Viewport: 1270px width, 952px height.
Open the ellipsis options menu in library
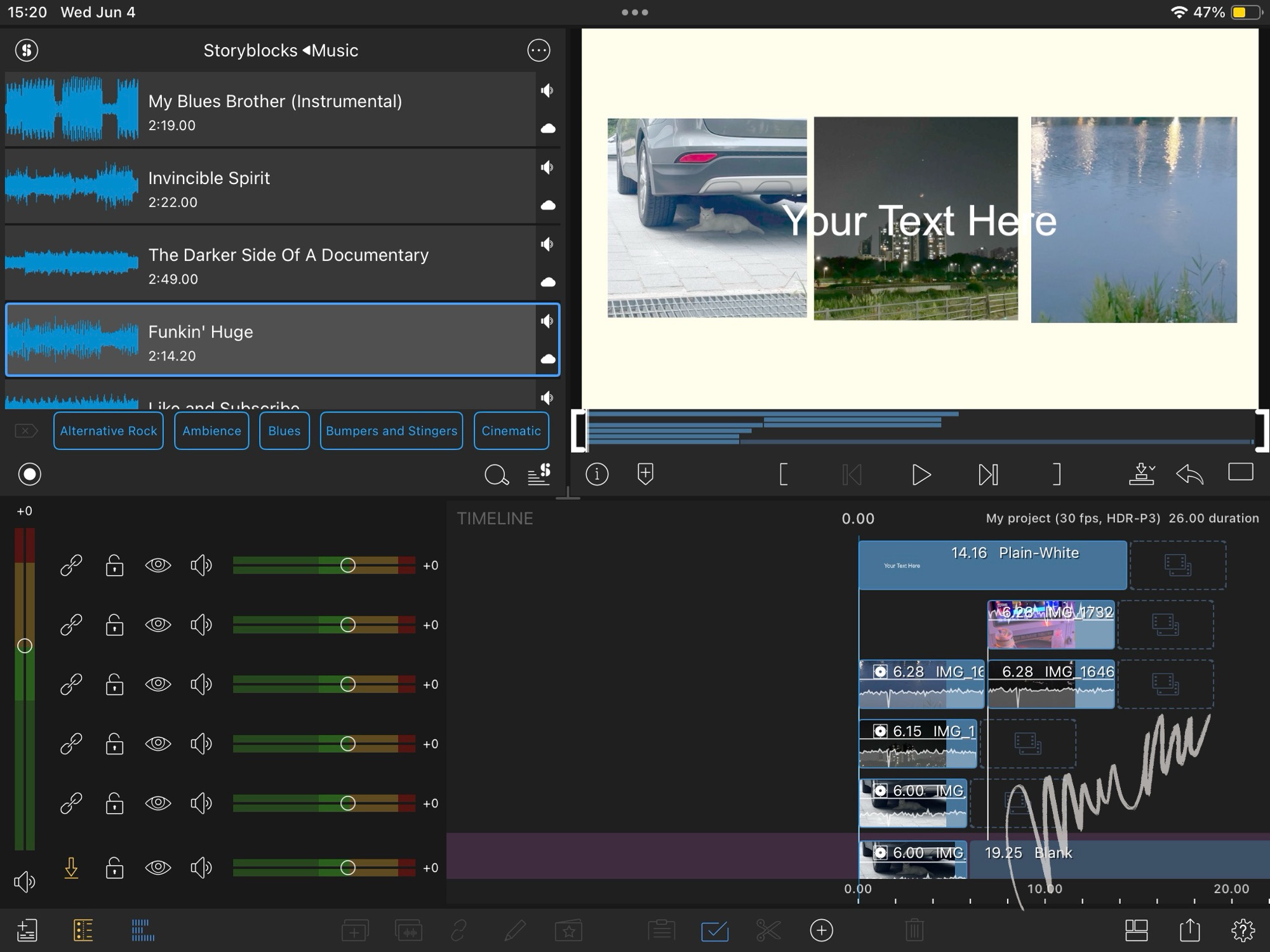538,50
